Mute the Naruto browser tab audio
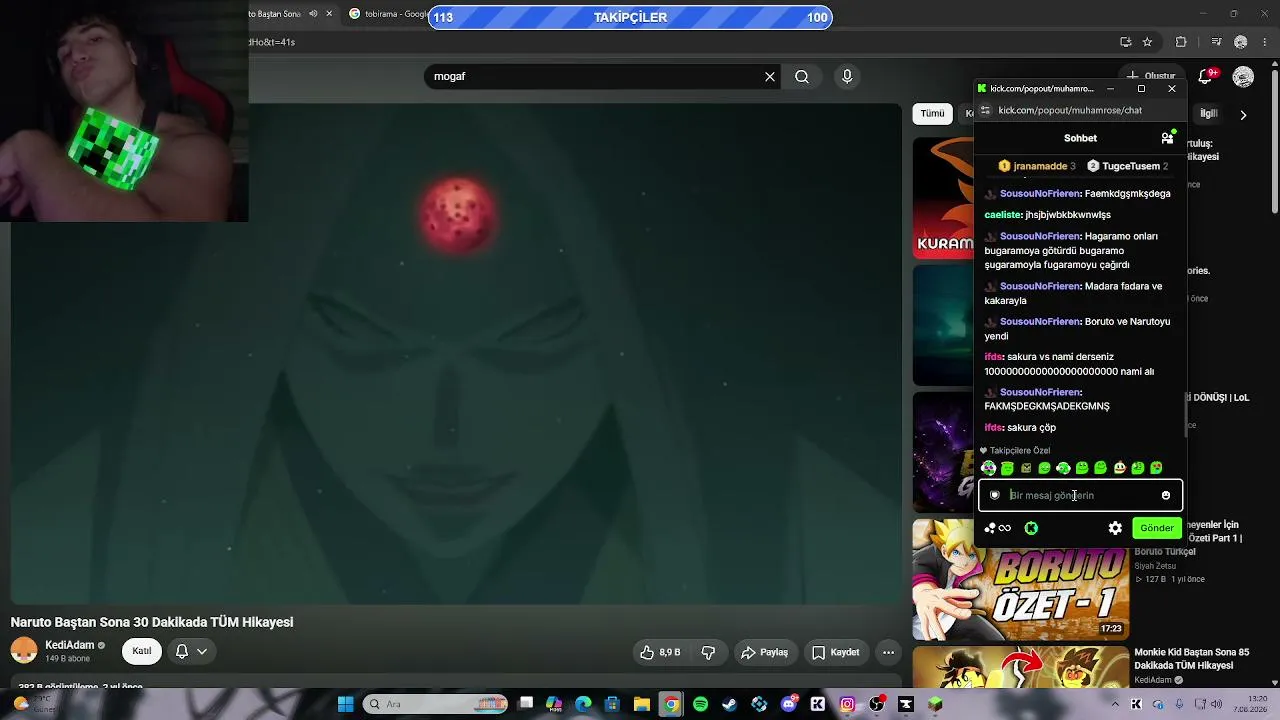 point(313,14)
